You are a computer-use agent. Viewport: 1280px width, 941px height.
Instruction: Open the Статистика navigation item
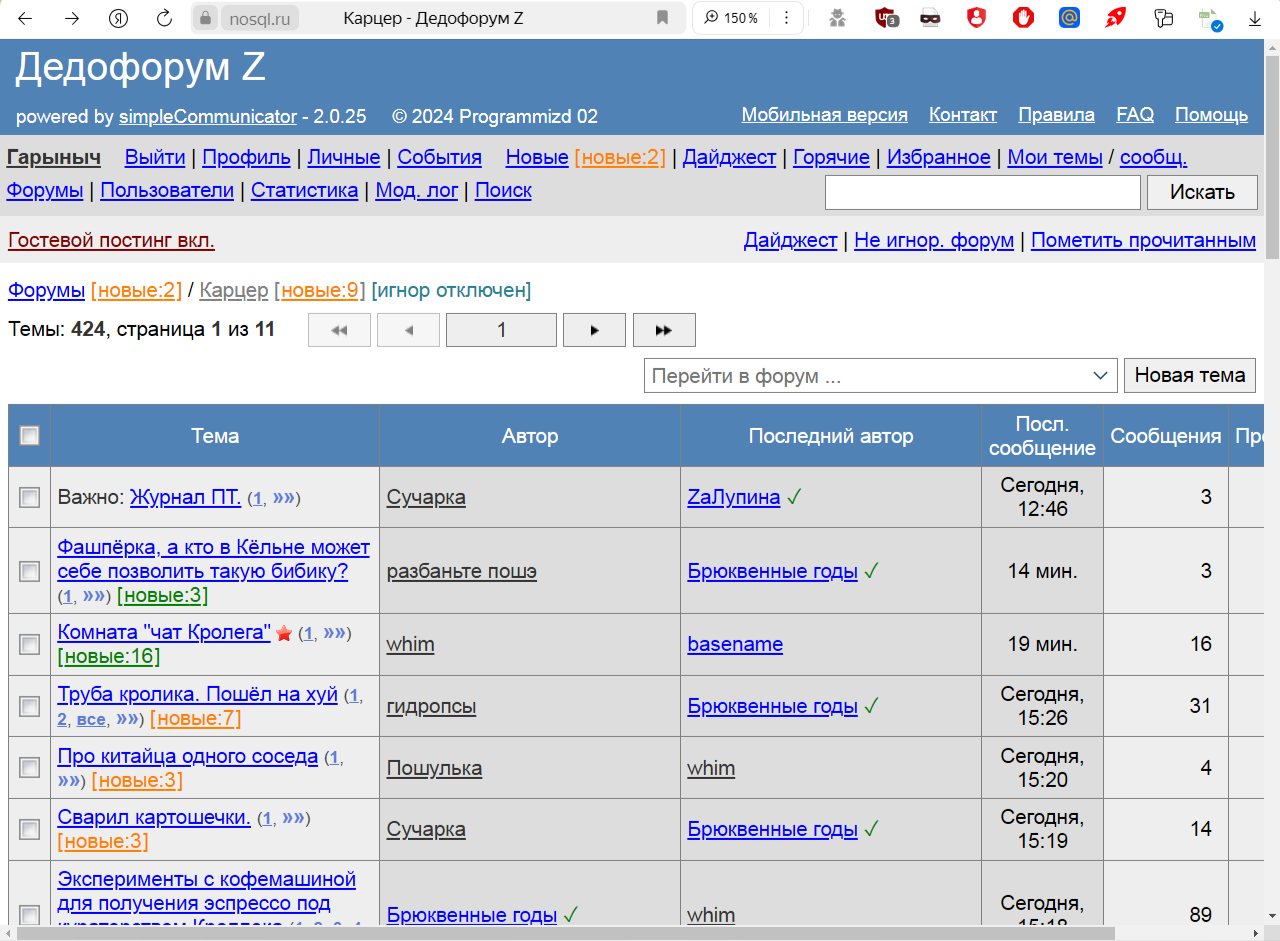click(x=304, y=190)
